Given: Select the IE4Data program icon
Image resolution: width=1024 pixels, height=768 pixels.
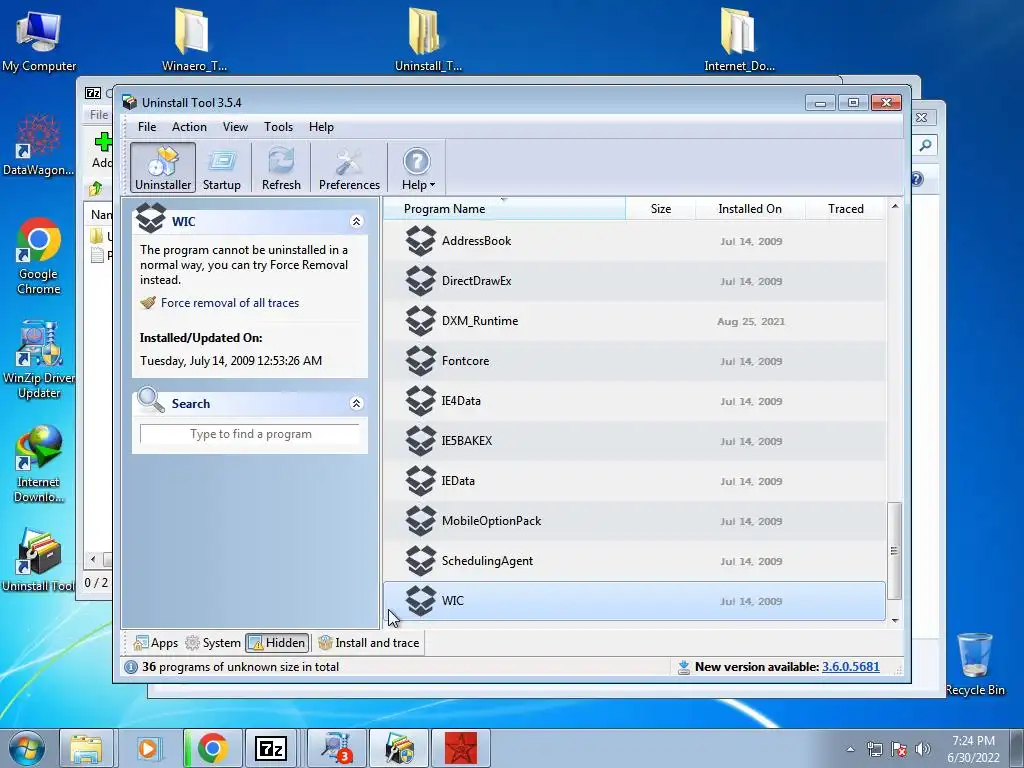Looking at the screenshot, I should click(x=421, y=401).
